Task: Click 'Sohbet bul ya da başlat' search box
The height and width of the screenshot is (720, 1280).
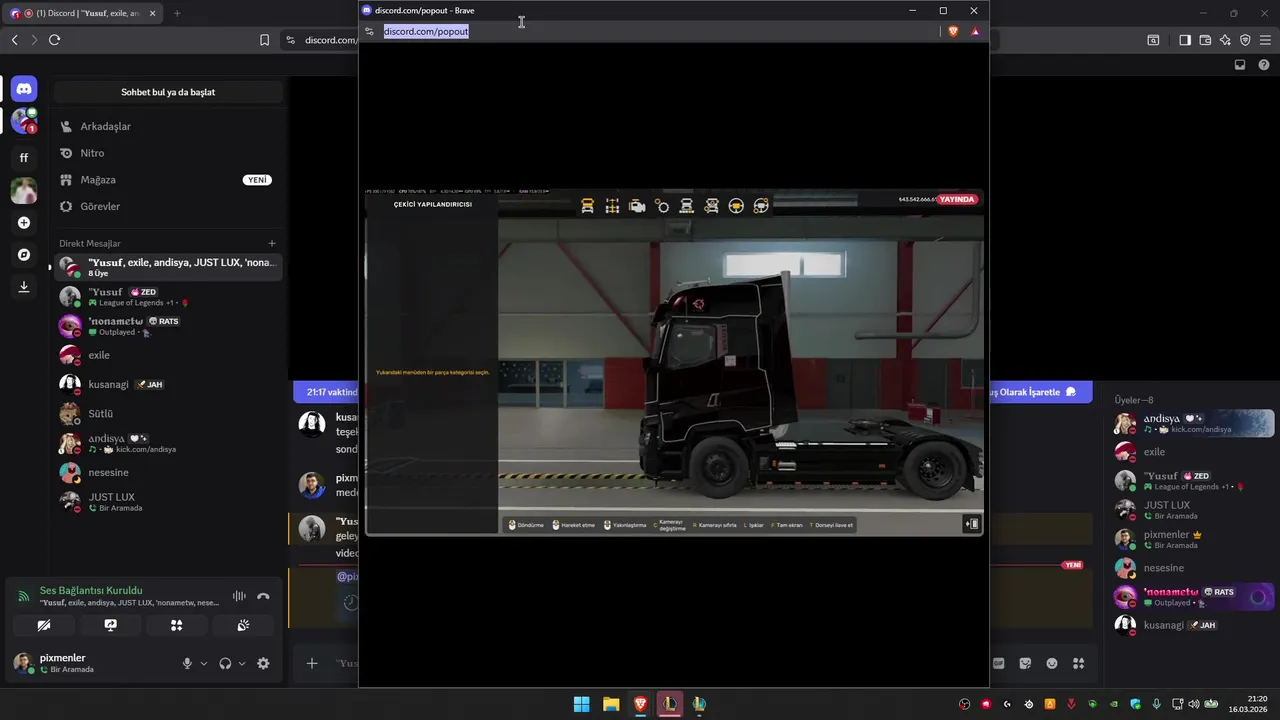Action: [168, 92]
